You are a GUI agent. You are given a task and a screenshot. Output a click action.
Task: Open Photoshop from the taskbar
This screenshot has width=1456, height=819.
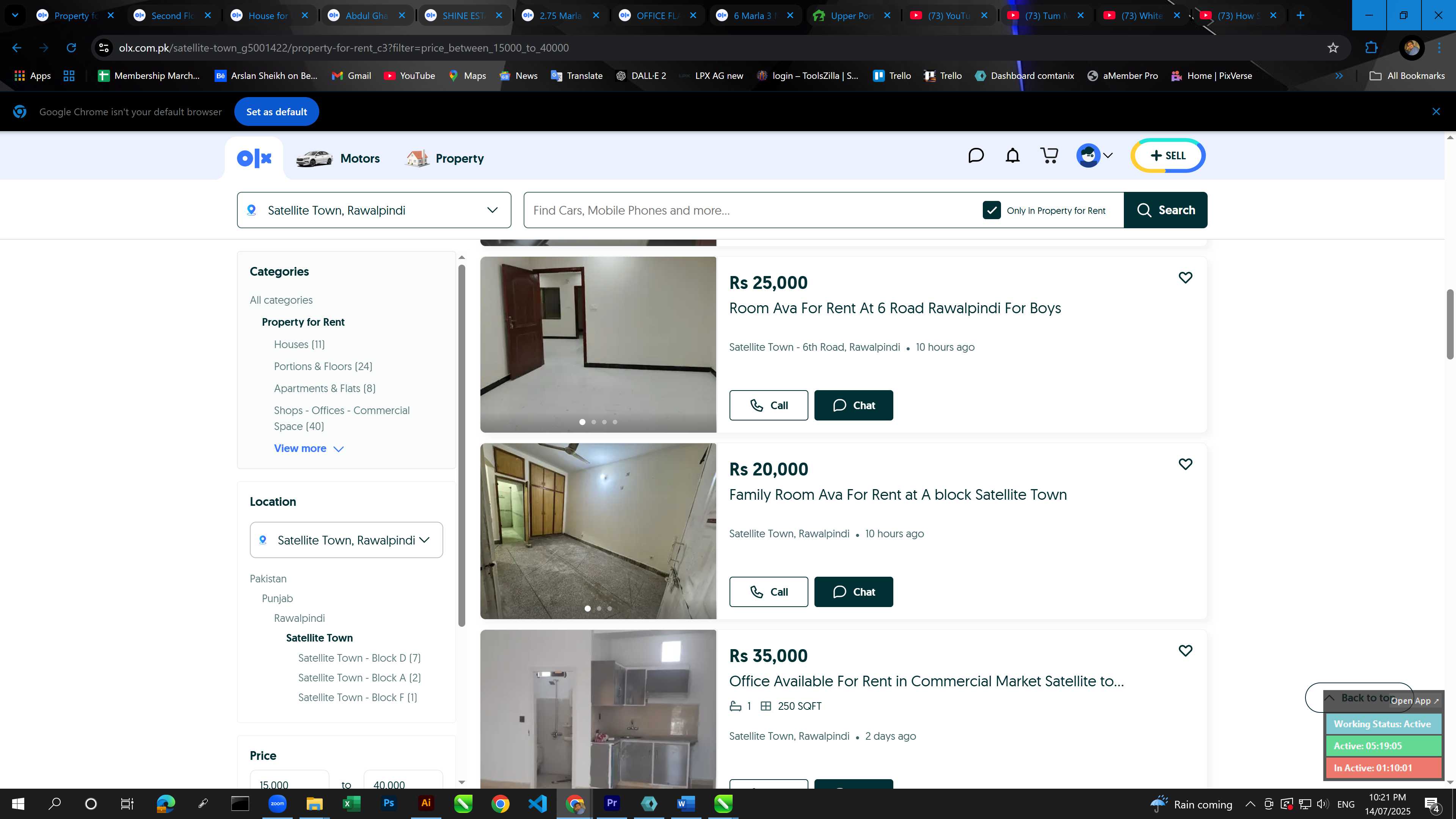tap(389, 804)
